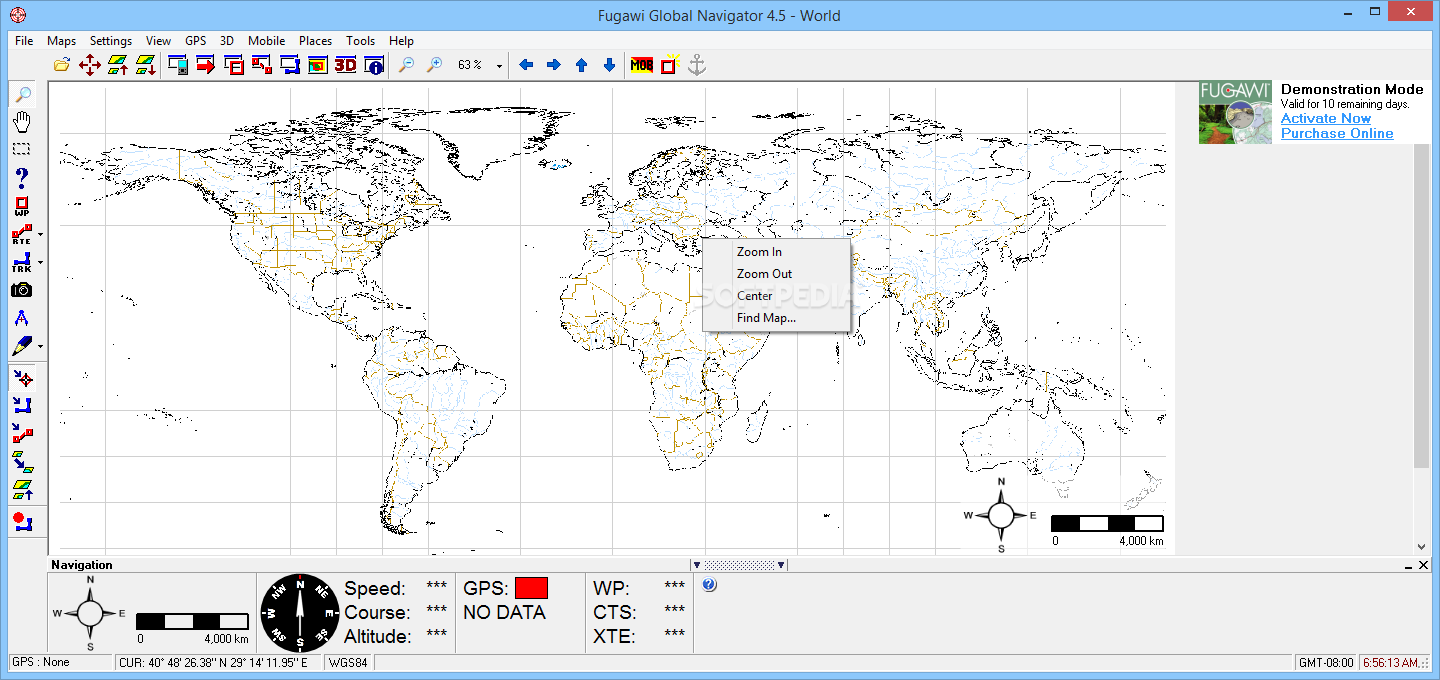This screenshot has height=680, width=1440.
Task: Click the camera photo tool
Action: pyautogui.click(x=22, y=290)
